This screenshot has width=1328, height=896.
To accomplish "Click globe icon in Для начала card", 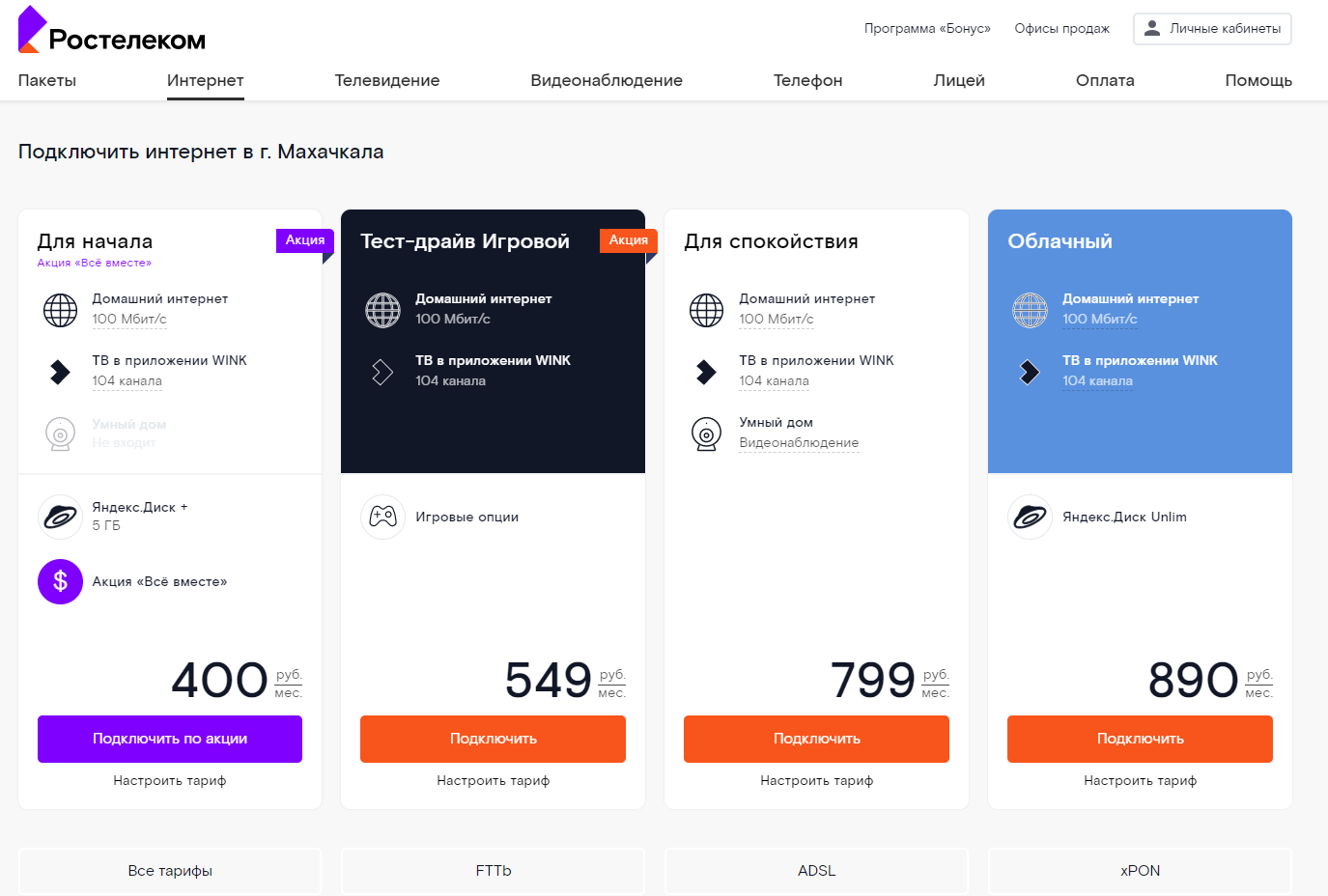I will [x=60, y=310].
